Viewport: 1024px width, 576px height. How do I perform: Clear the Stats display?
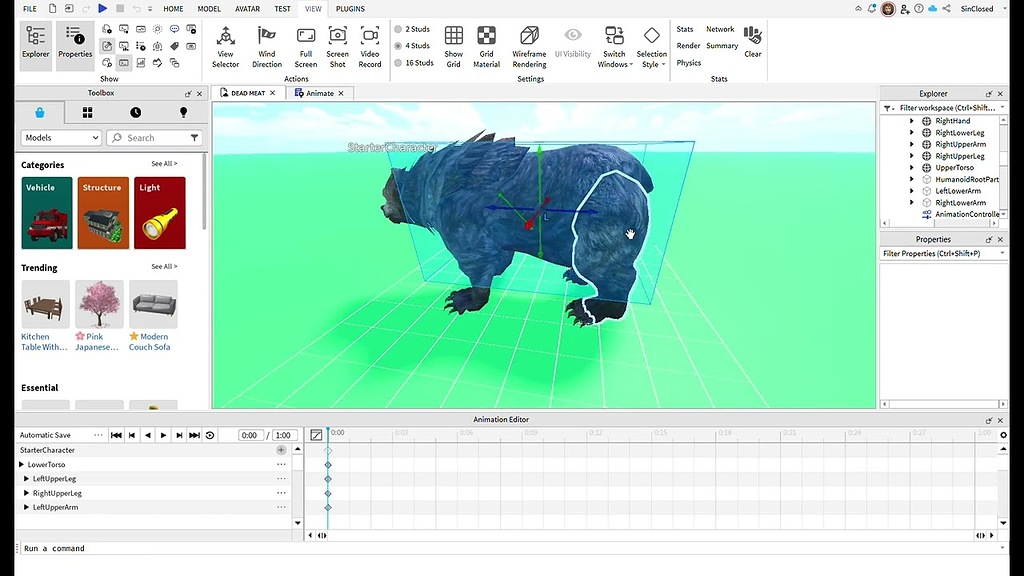(x=753, y=45)
